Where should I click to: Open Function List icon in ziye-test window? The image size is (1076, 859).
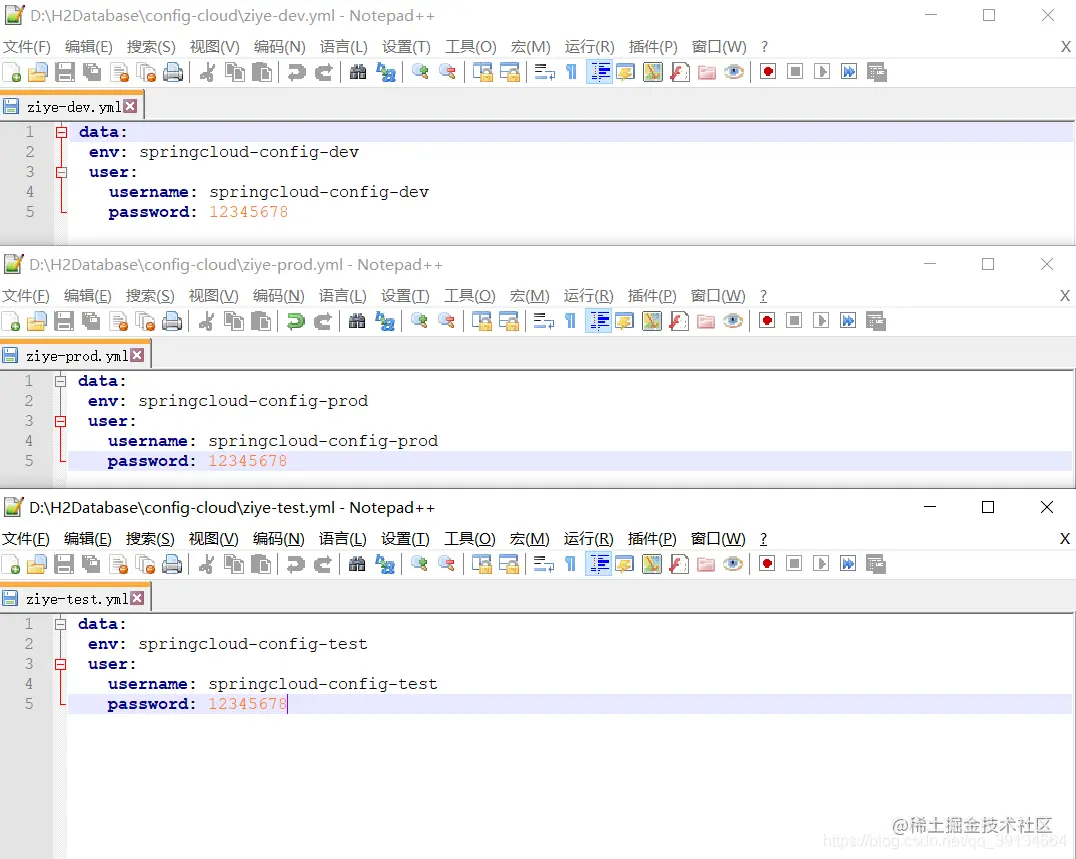(679, 564)
